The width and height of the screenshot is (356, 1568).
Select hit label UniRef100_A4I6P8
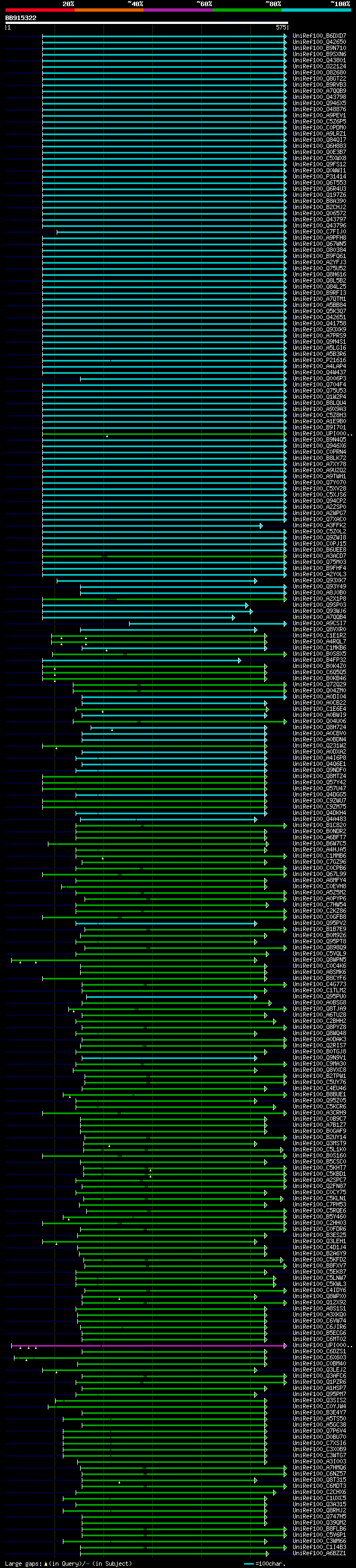coord(319,758)
